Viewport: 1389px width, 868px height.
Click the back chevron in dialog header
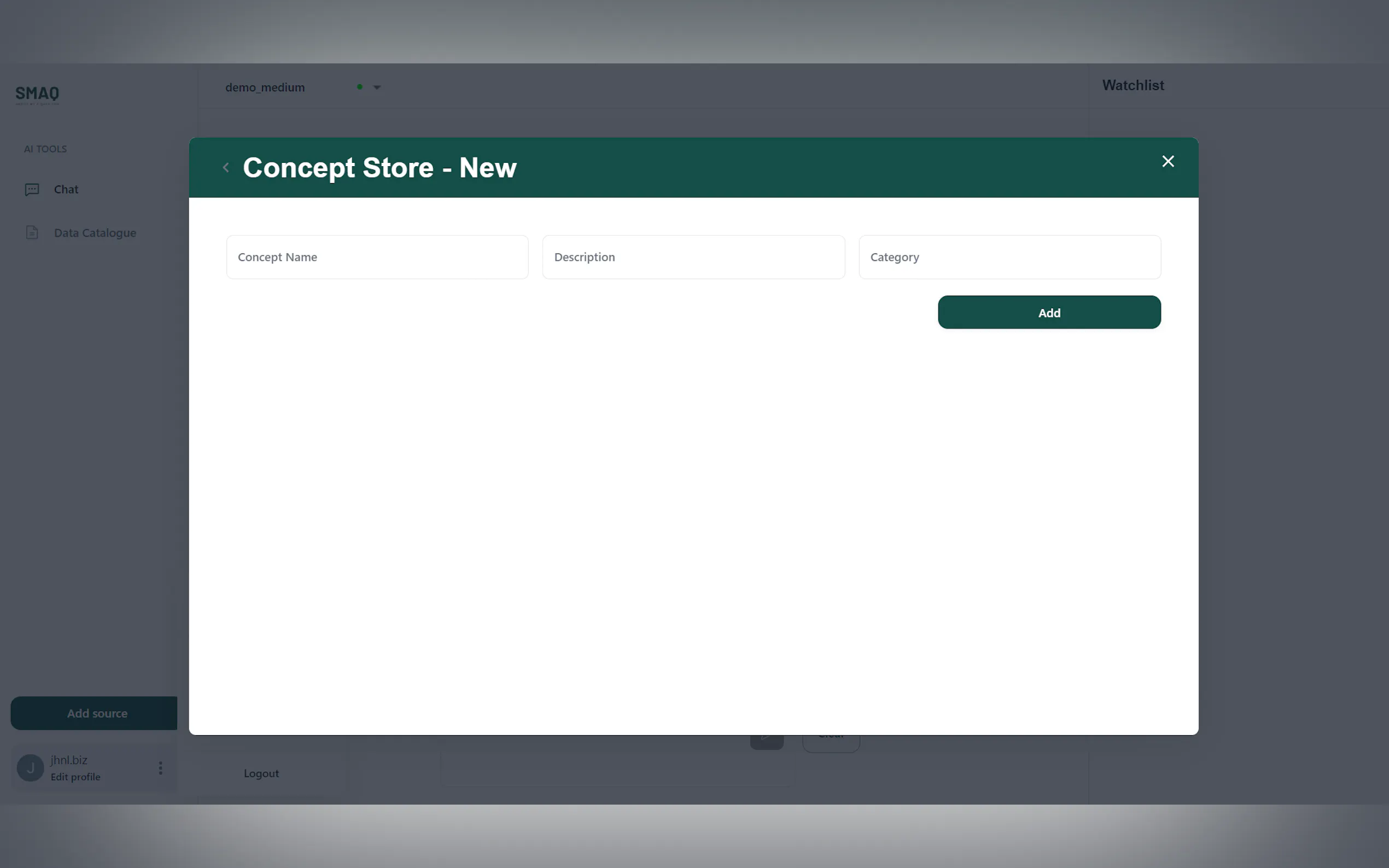tap(226, 168)
